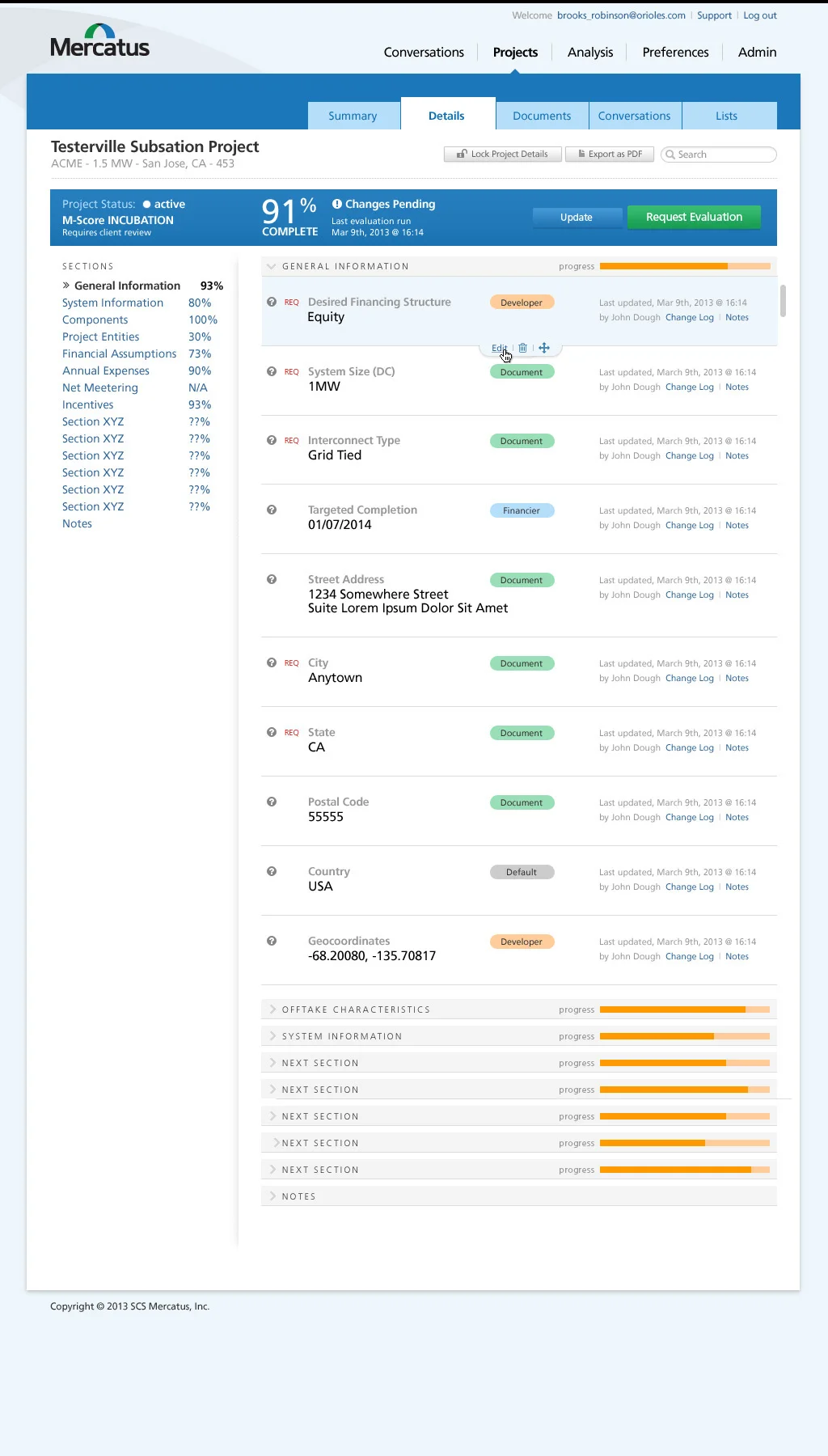Select the Details tab
828x1456 pixels.
tap(447, 115)
